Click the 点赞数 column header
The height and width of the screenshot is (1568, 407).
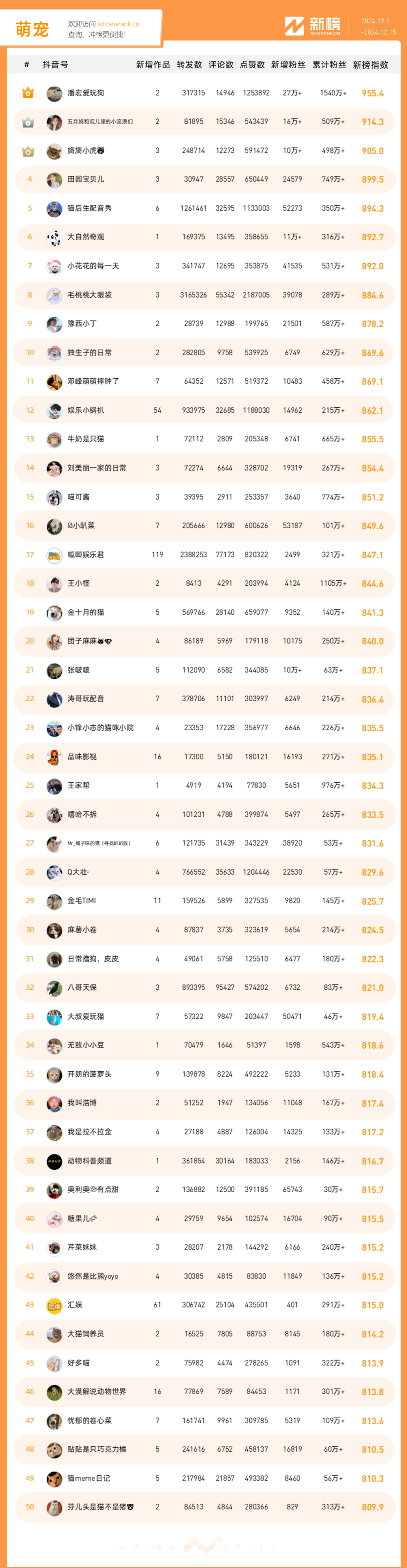pyautogui.click(x=252, y=65)
